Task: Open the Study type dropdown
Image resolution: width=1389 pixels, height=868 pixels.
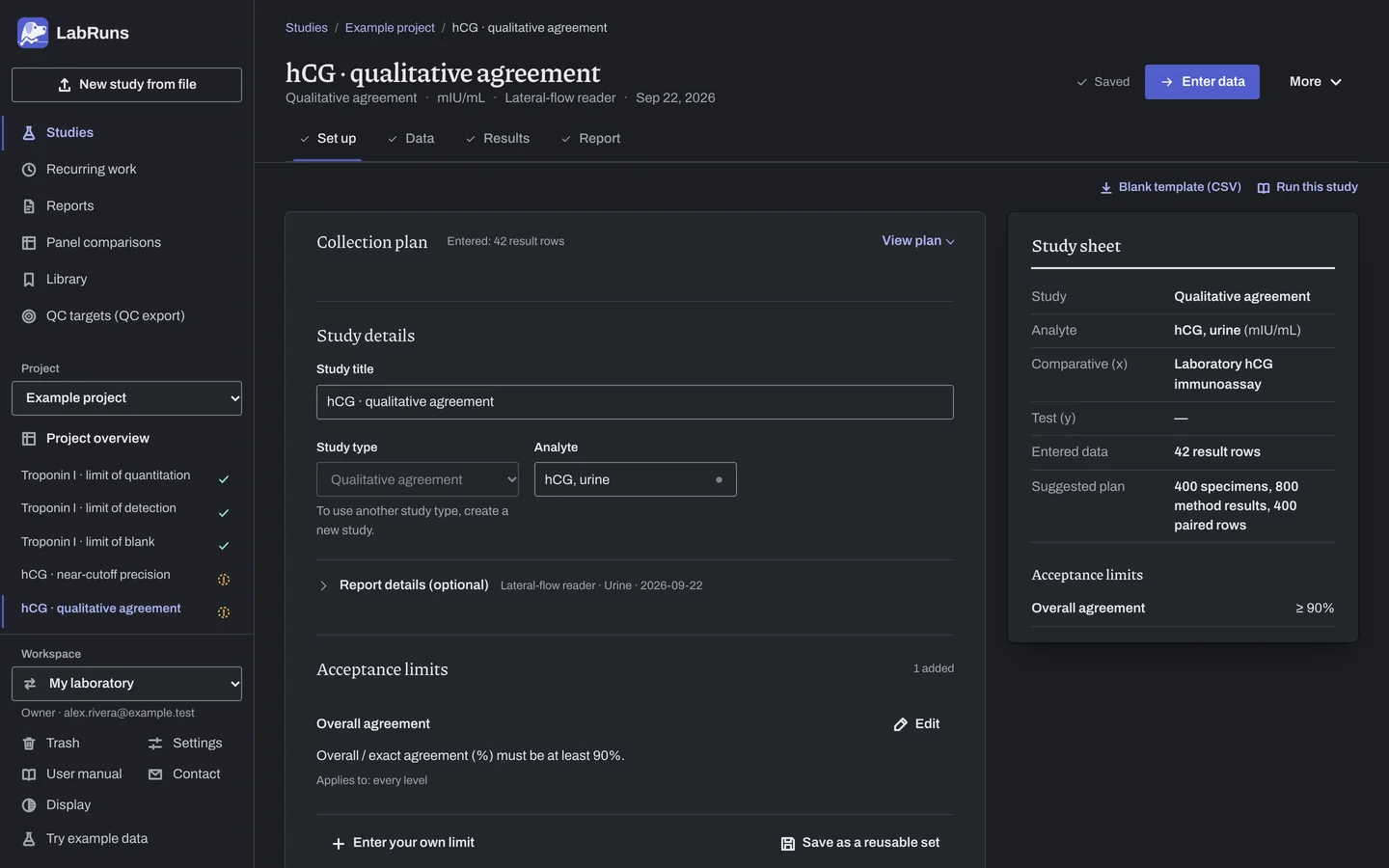Action: tap(418, 479)
